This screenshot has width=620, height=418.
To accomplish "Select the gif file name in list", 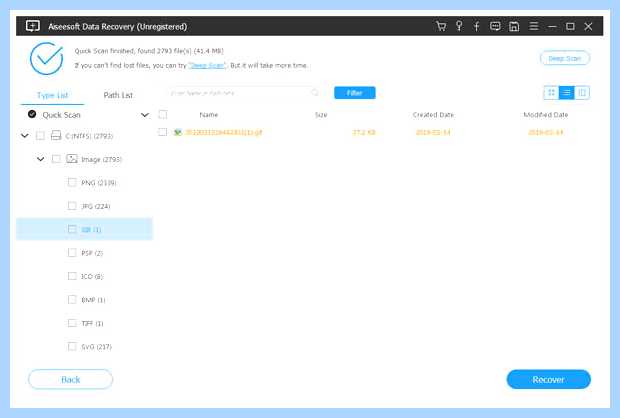I will [224, 132].
